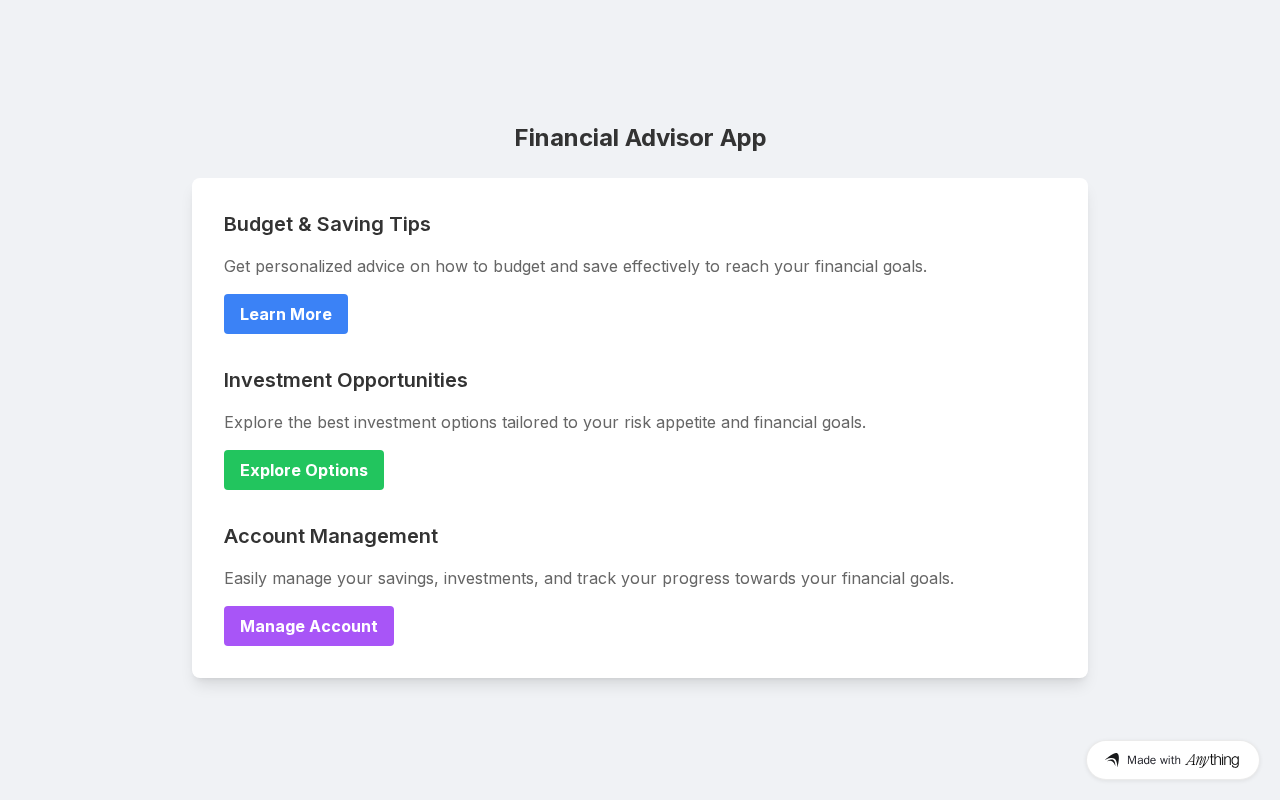Screen dimensions: 1280x800
Task: Click the word "investments" in the account description
Action: pyautogui.click(x=490, y=578)
